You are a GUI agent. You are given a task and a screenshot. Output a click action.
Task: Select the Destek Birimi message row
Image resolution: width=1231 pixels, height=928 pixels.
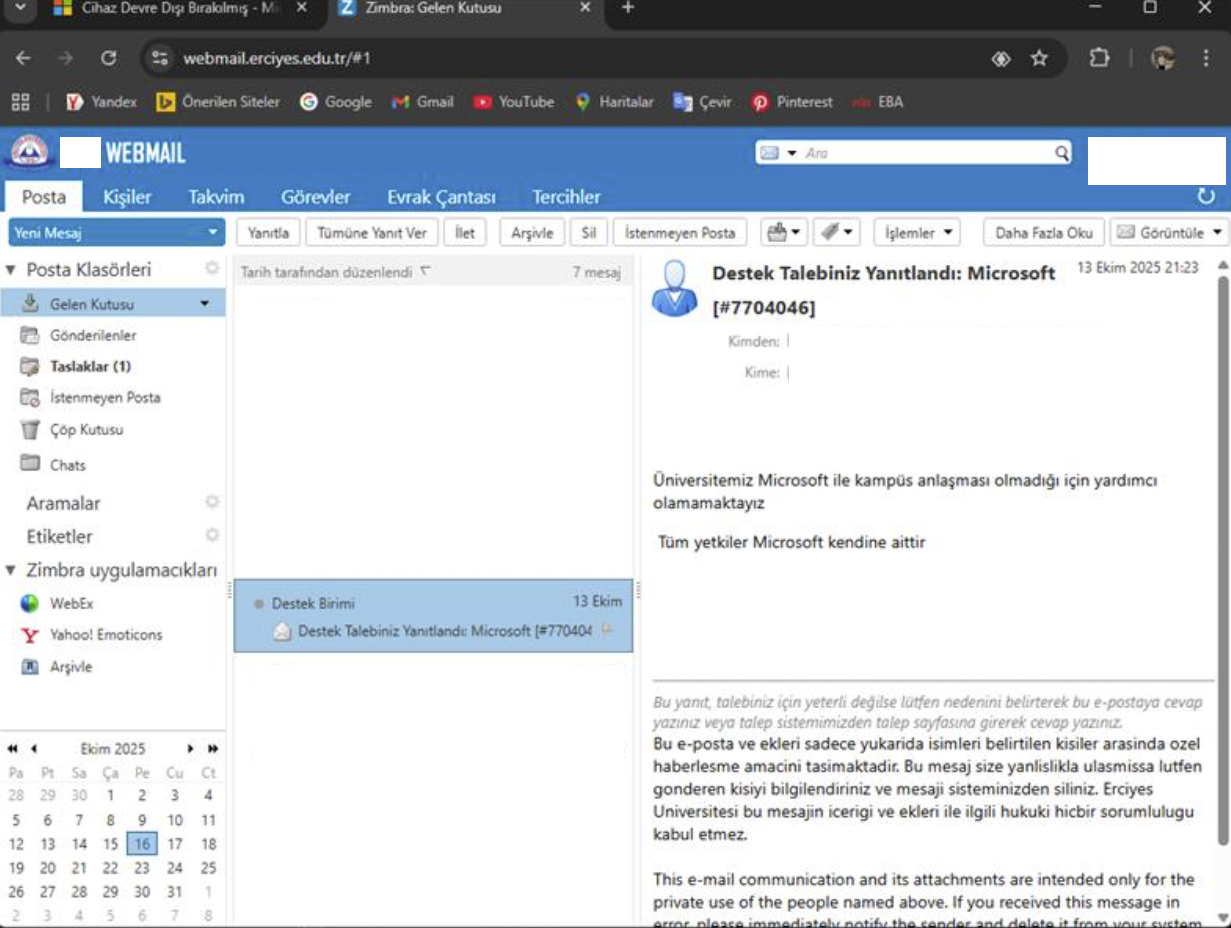(x=433, y=616)
